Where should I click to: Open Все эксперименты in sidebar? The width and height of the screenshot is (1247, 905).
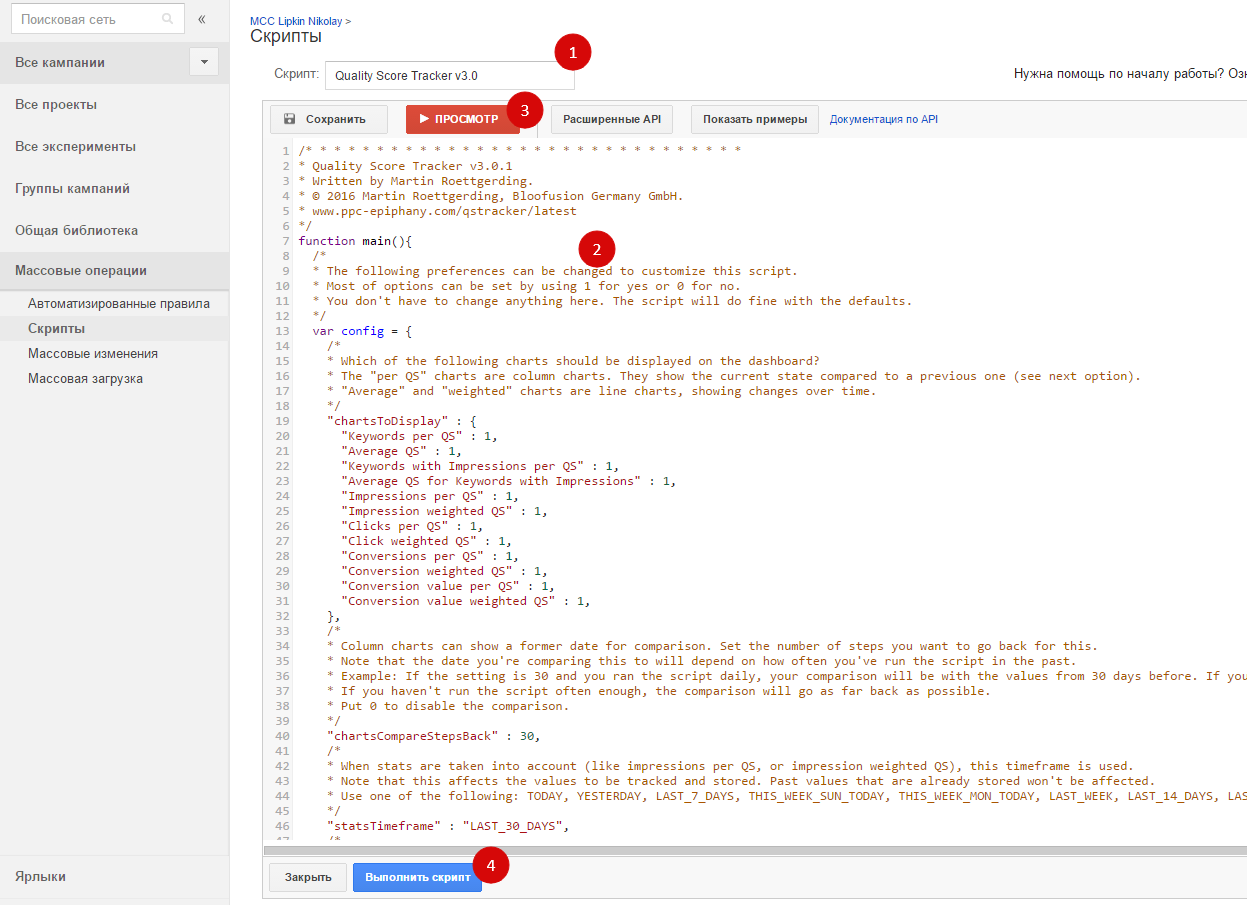click(75, 146)
